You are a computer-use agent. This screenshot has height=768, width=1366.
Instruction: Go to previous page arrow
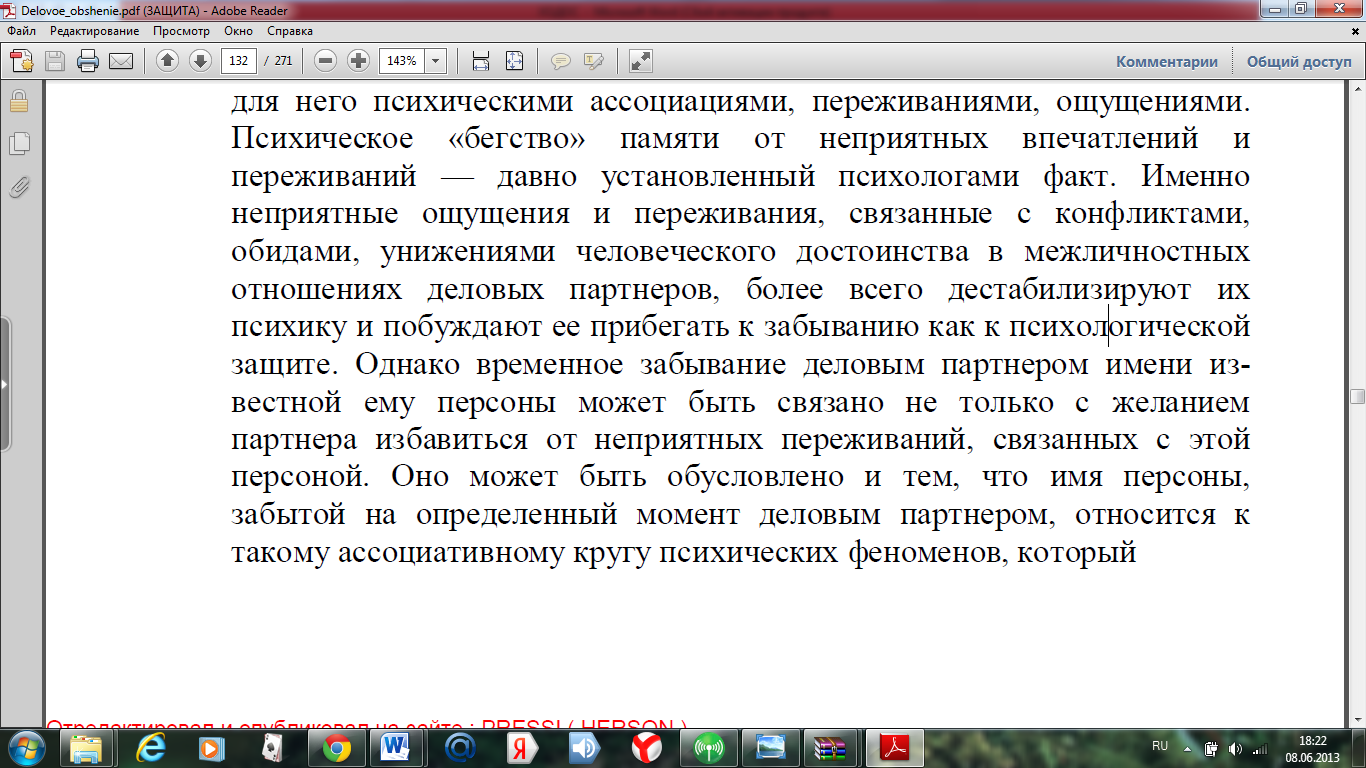(167, 61)
